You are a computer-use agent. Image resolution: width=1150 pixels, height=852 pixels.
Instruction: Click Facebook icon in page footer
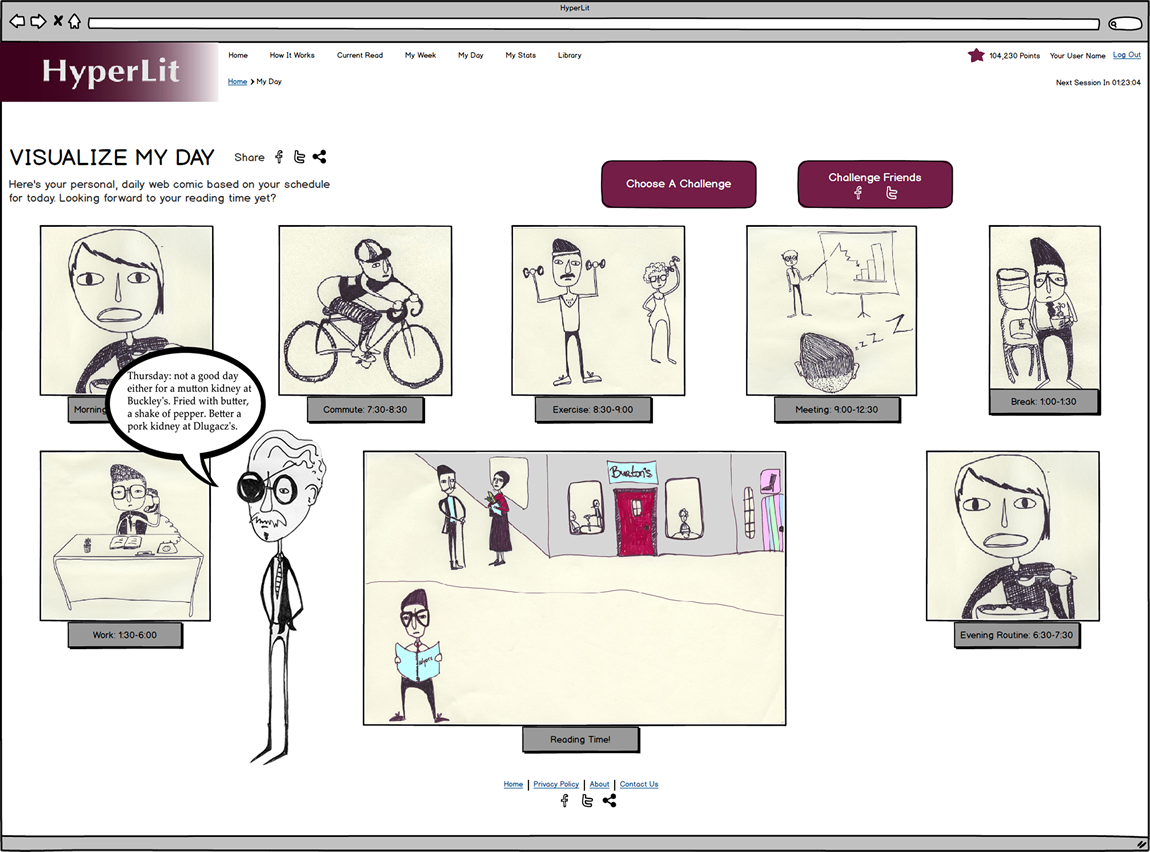[564, 801]
